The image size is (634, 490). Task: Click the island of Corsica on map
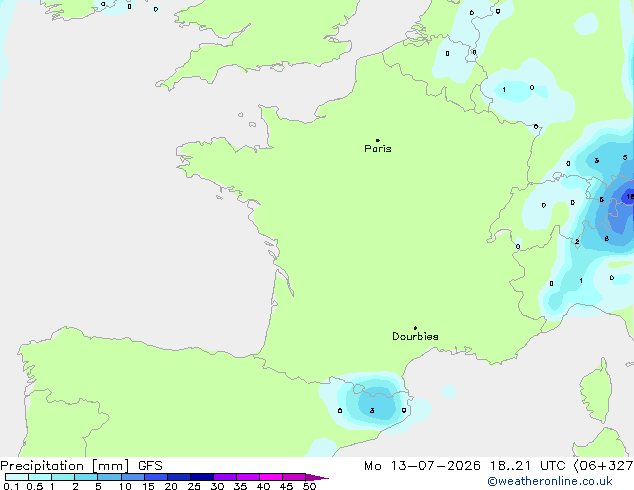coord(596,390)
